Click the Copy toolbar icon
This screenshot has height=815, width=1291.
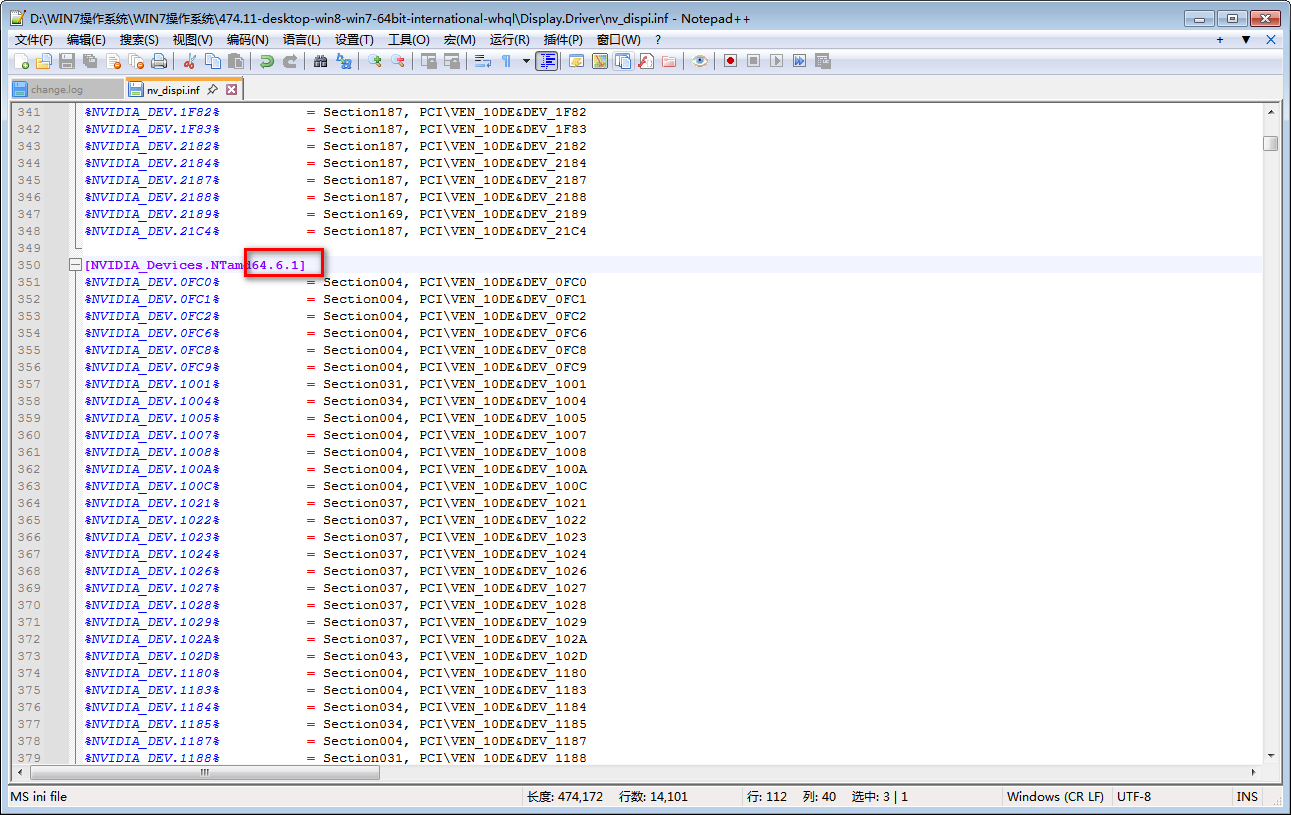[x=211, y=61]
